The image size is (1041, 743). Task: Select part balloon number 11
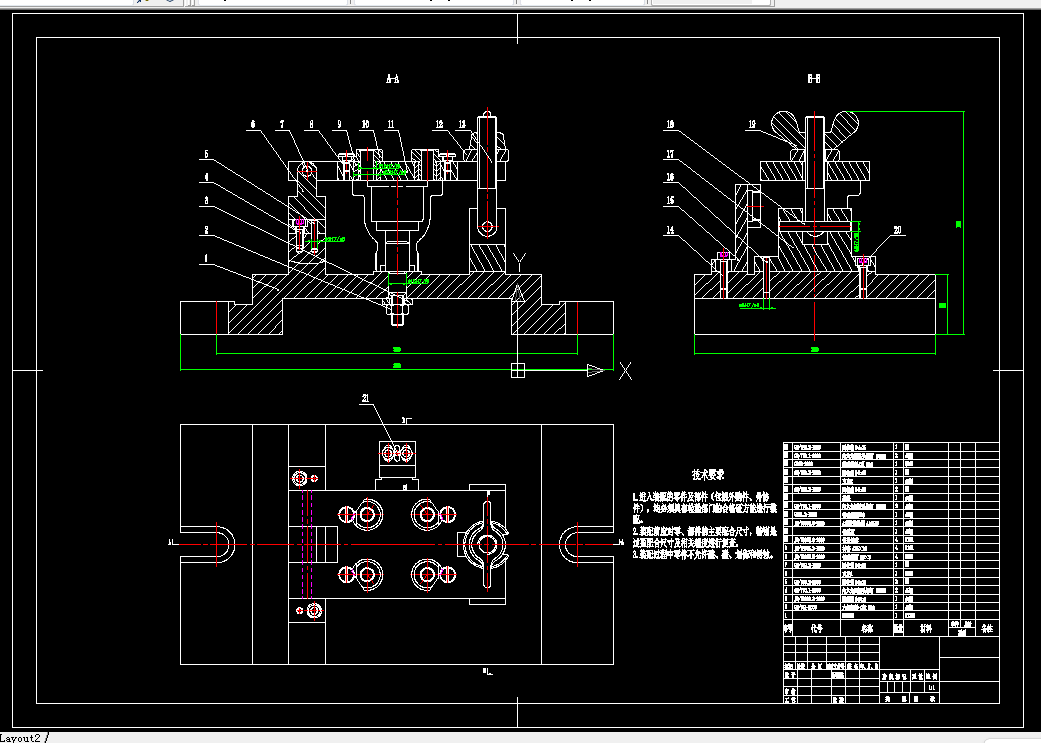pyautogui.click(x=391, y=124)
